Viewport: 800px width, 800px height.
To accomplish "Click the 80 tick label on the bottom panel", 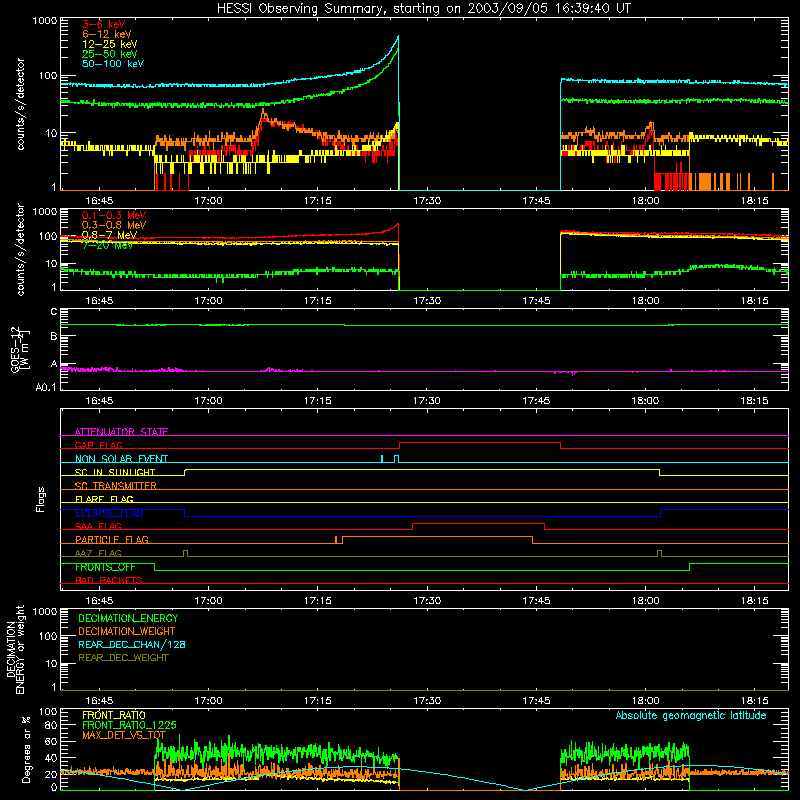I will click(x=51, y=725).
